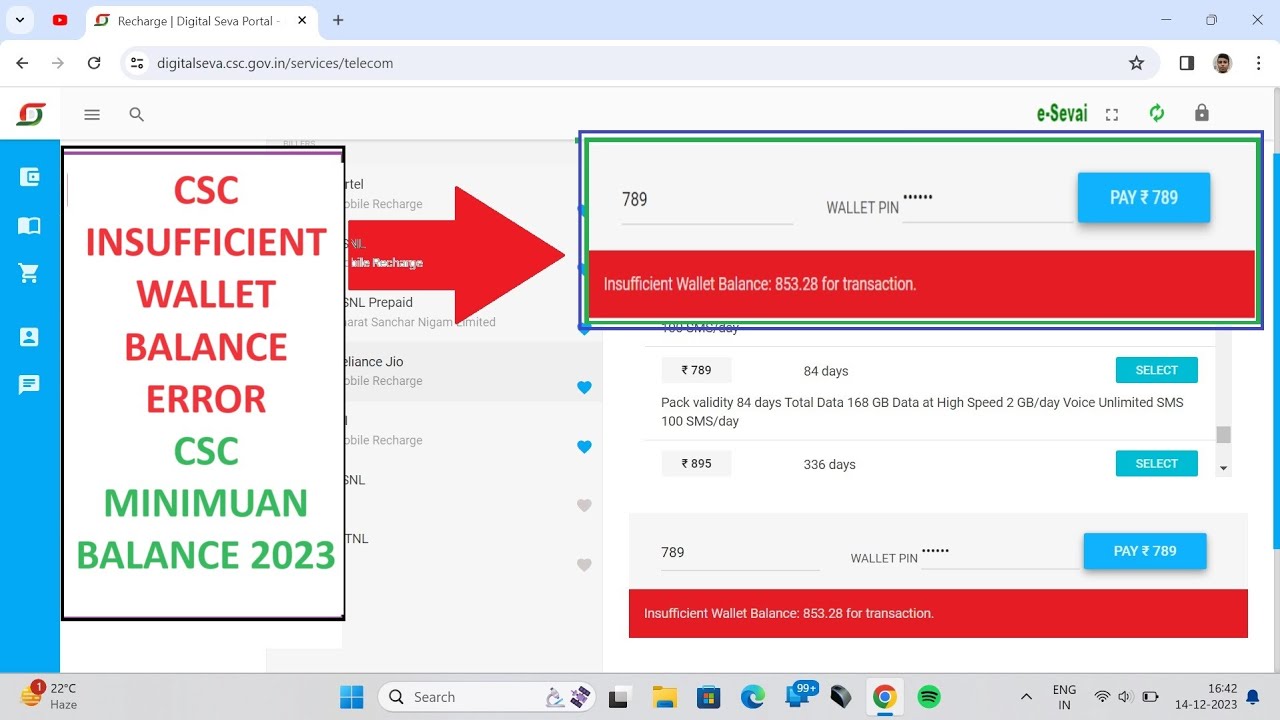This screenshot has width=1280, height=720.
Task: Open the volume control in the tray
Action: tap(1126, 697)
